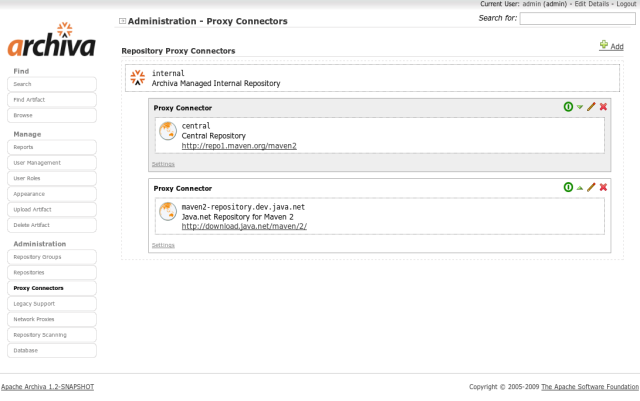This screenshot has width=640, height=401.
Task: Open Repositories in the sidebar
Action: click(x=52, y=272)
